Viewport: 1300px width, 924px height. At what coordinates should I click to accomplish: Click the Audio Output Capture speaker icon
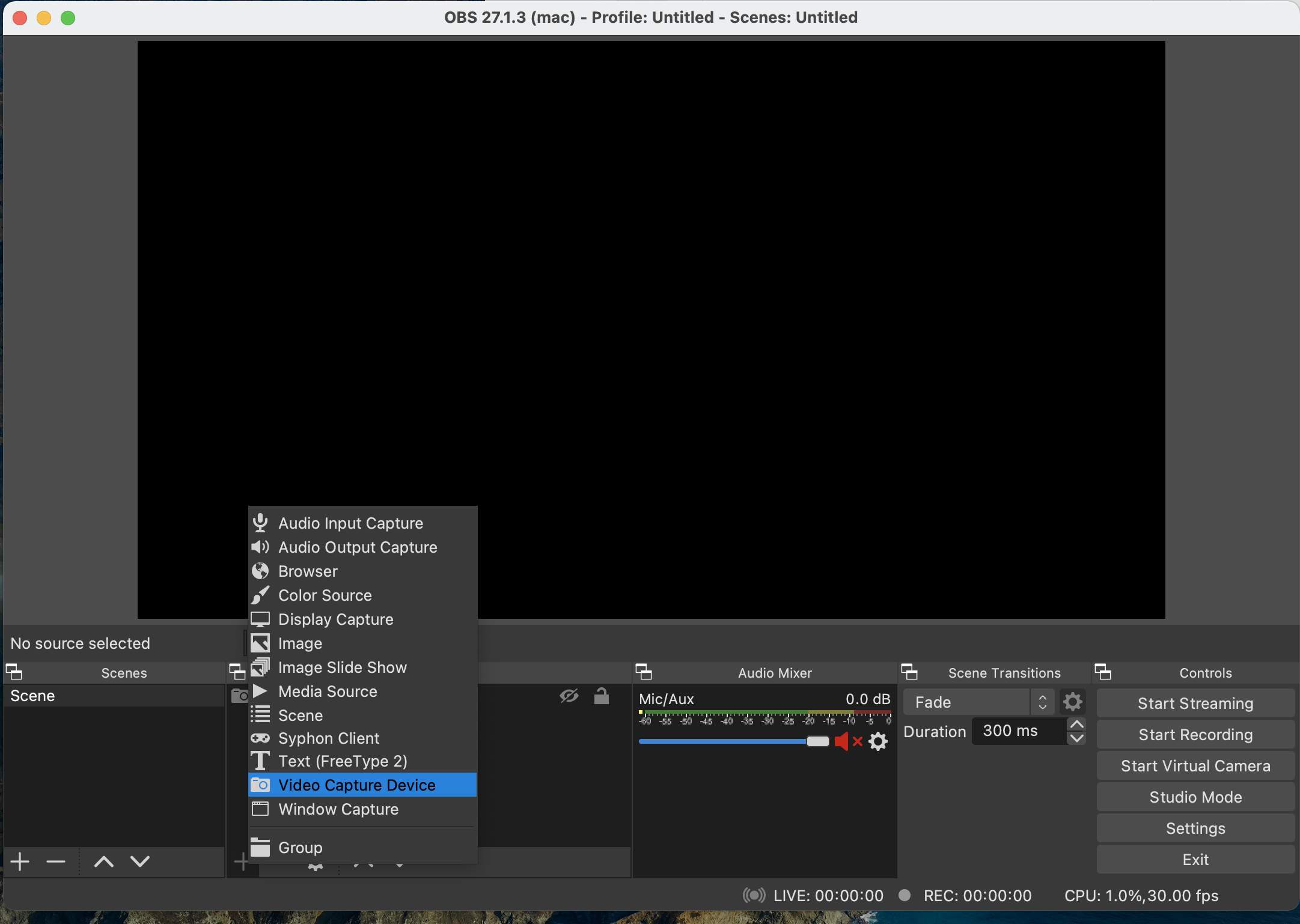[260, 547]
